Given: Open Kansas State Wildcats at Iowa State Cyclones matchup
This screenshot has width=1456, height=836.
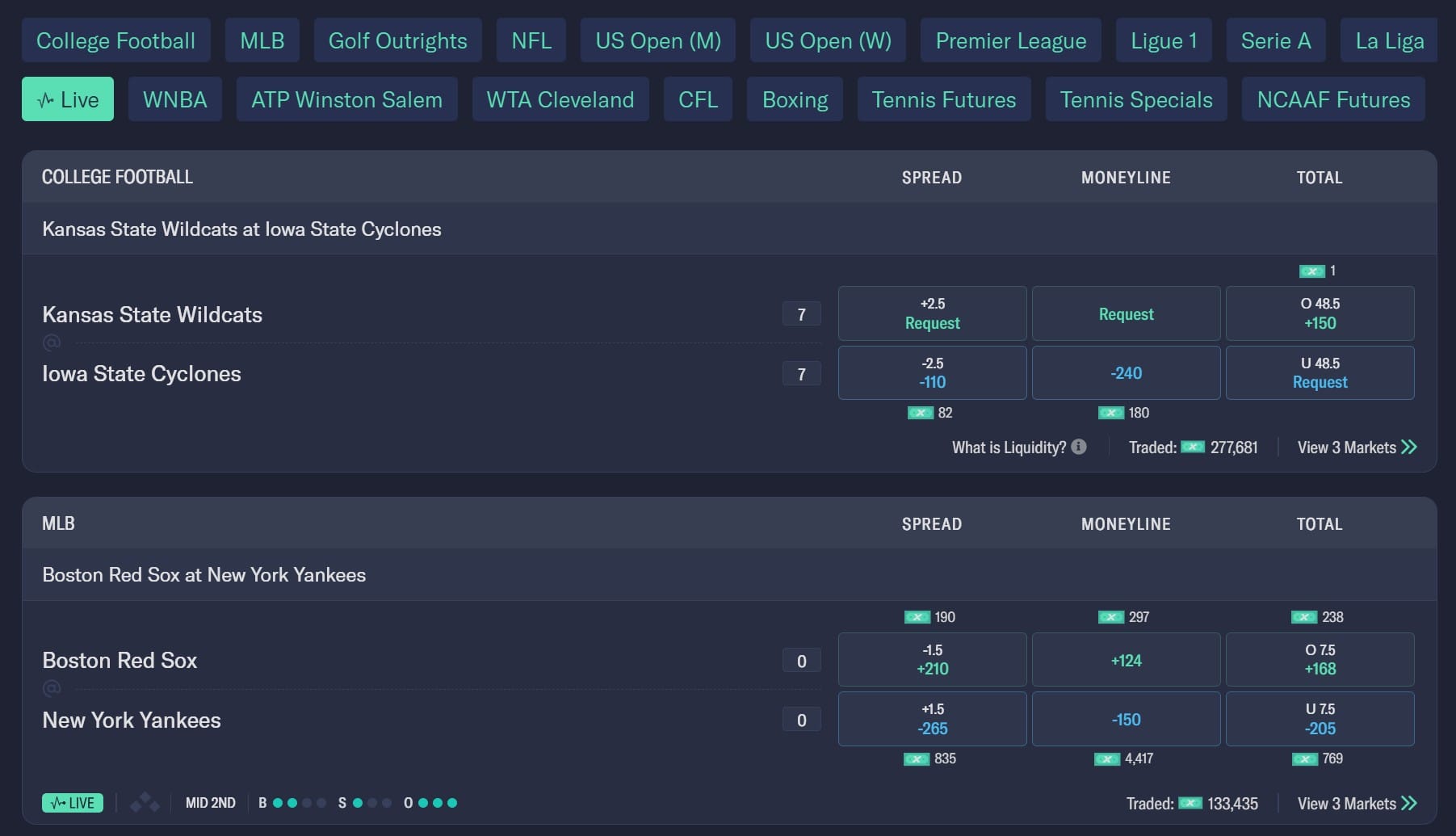Looking at the screenshot, I should pyautogui.click(x=241, y=229).
